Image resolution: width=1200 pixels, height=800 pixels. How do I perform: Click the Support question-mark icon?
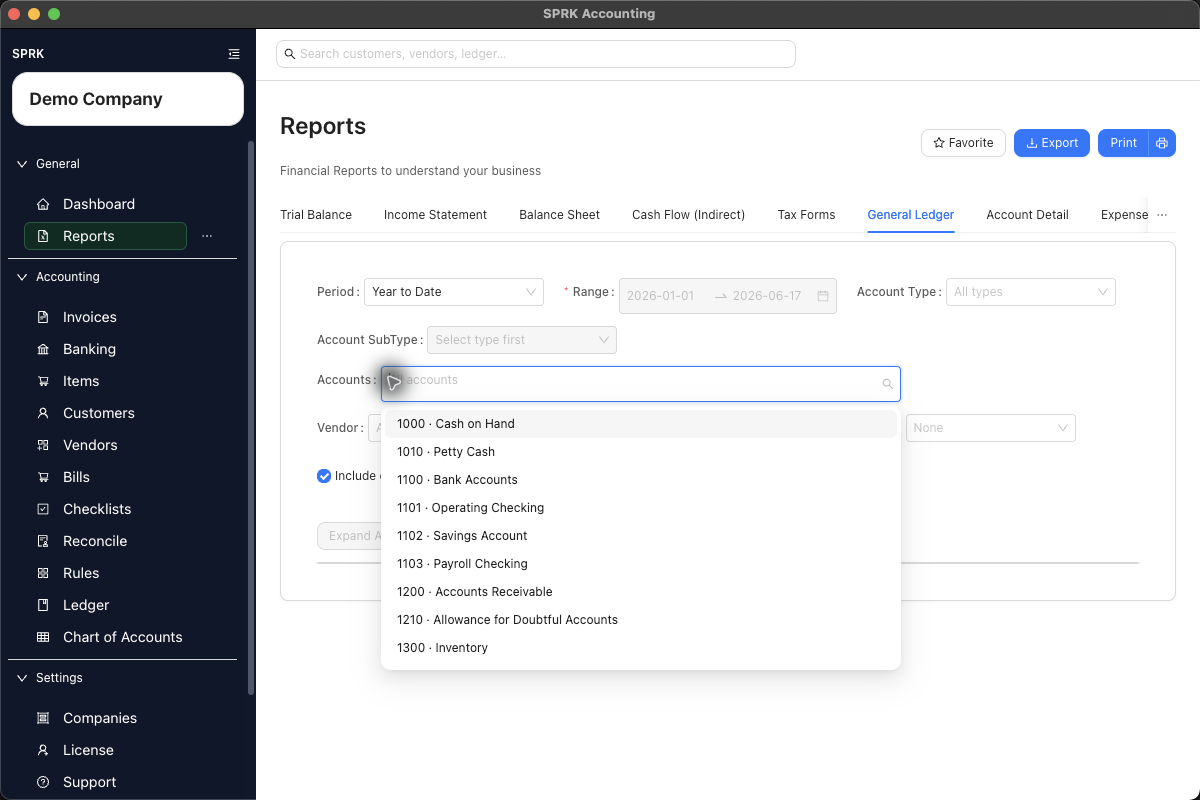click(43, 782)
